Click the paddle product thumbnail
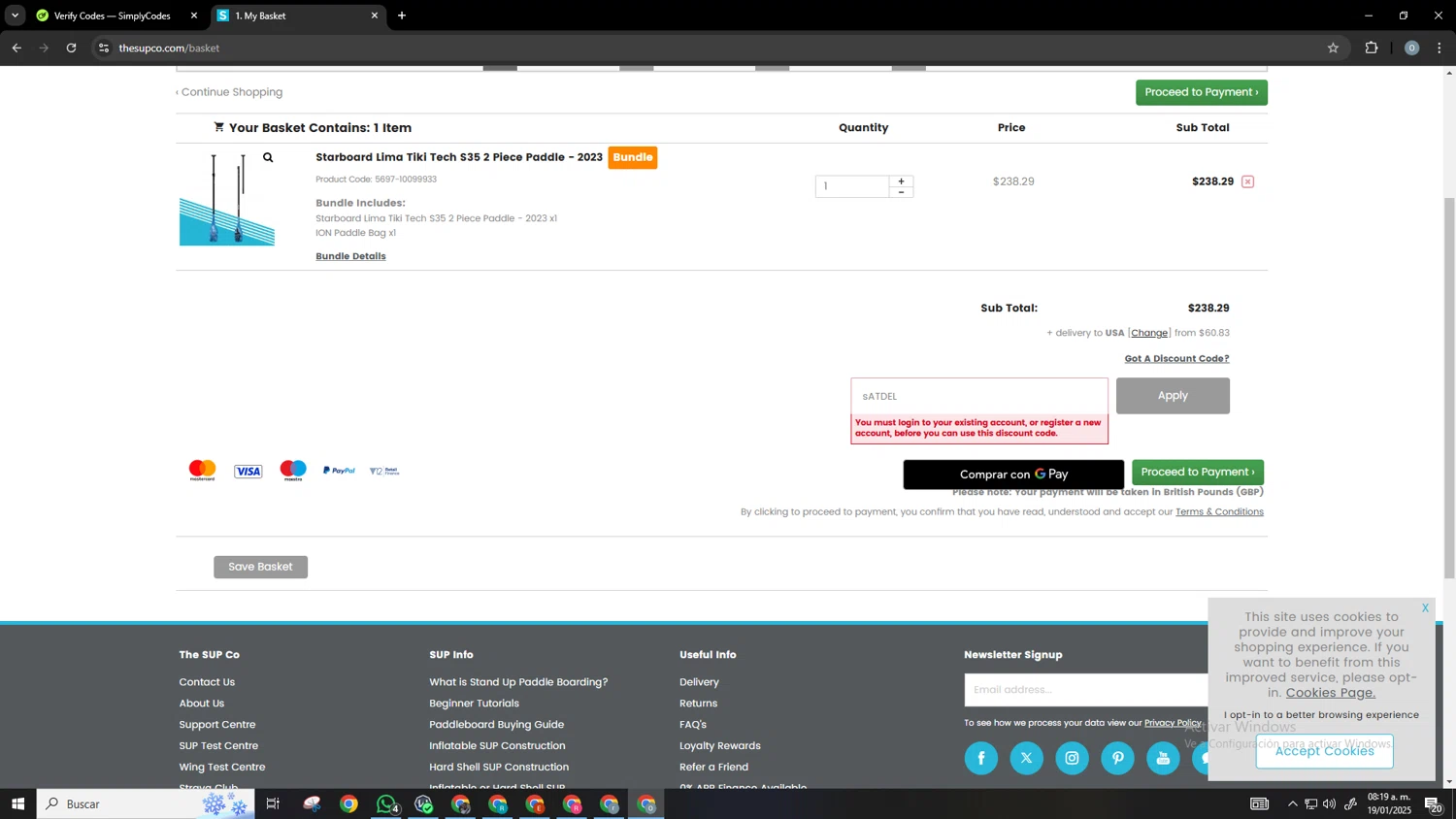Image resolution: width=1456 pixels, height=819 pixels. (x=227, y=199)
